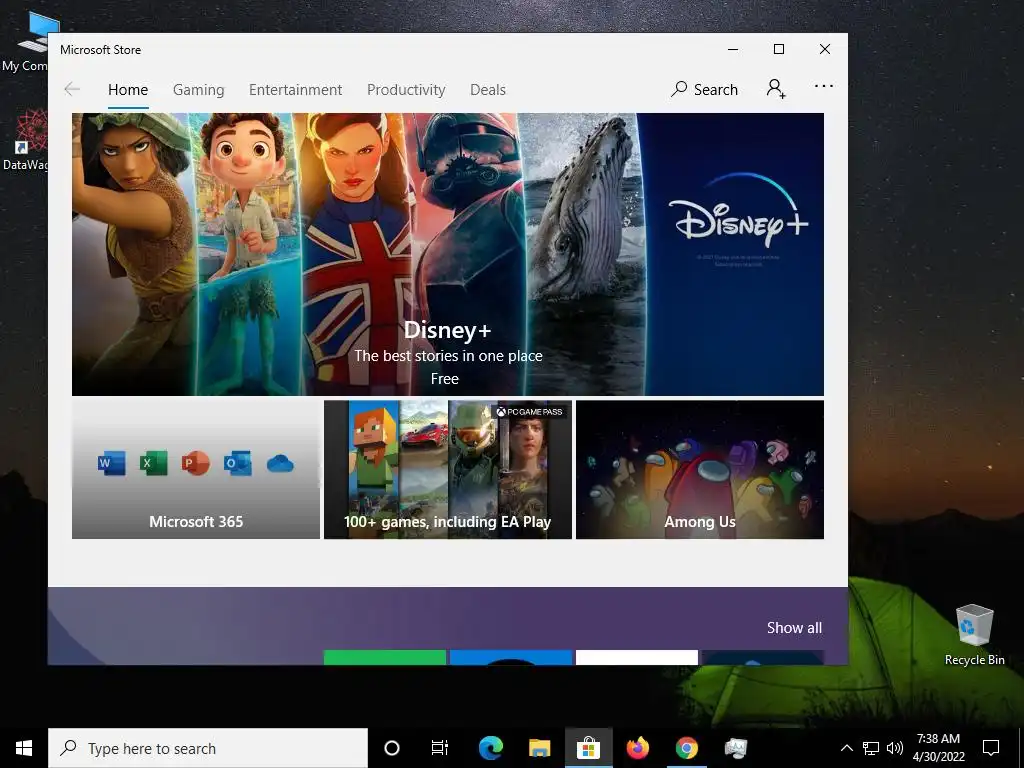Open the three-dot See more menu
This screenshot has width=1024, height=768.
pos(824,86)
